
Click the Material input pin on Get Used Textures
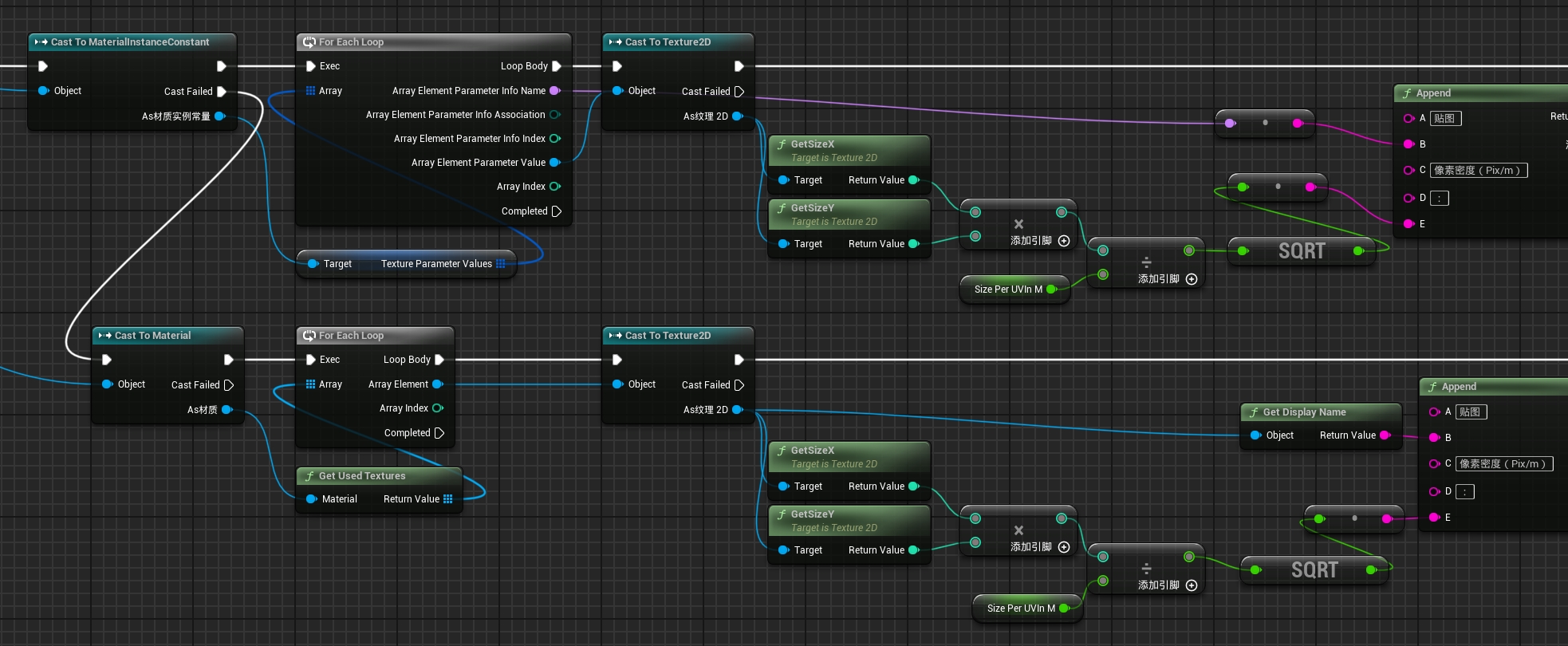point(312,499)
